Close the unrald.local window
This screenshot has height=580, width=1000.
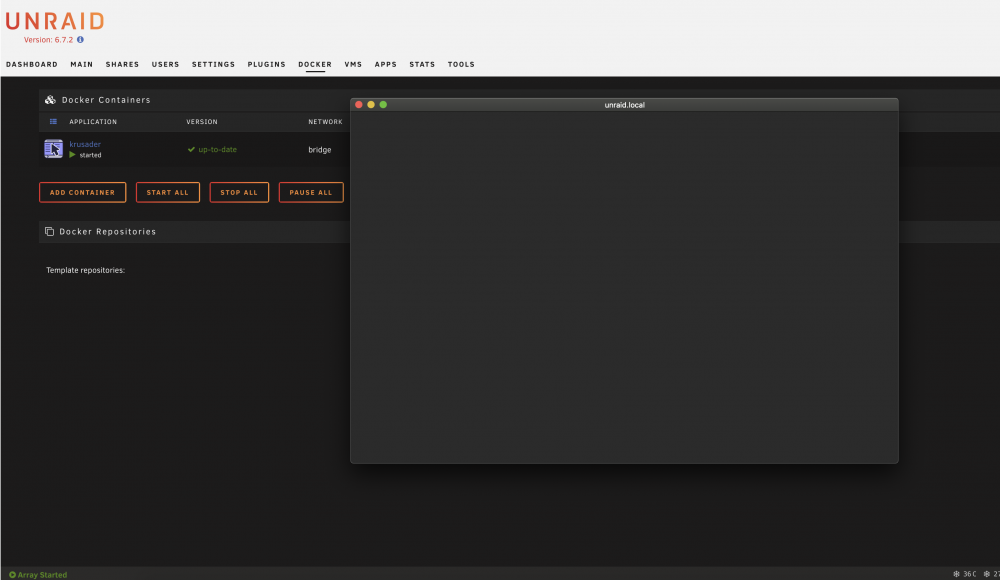pyautogui.click(x=359, y=105)
